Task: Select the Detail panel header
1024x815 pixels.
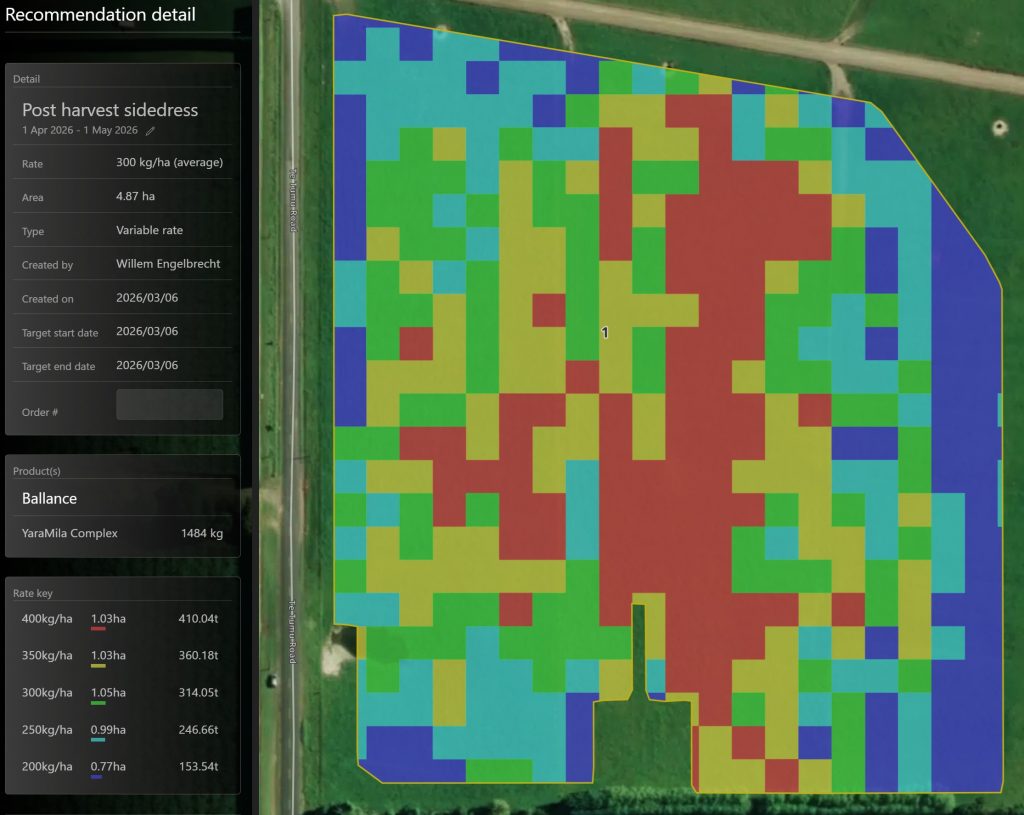Action: (26, 79)
